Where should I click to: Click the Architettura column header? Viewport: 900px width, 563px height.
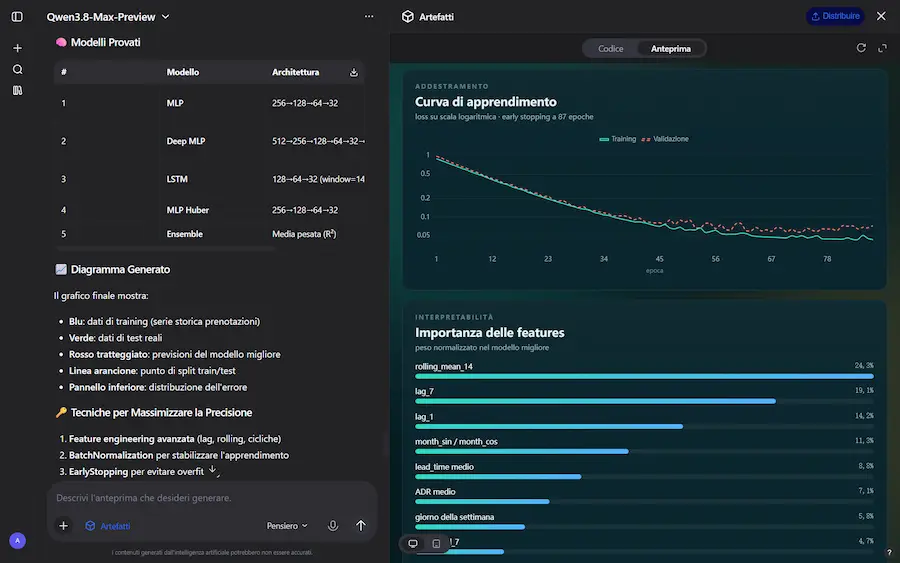click(295, 72)
